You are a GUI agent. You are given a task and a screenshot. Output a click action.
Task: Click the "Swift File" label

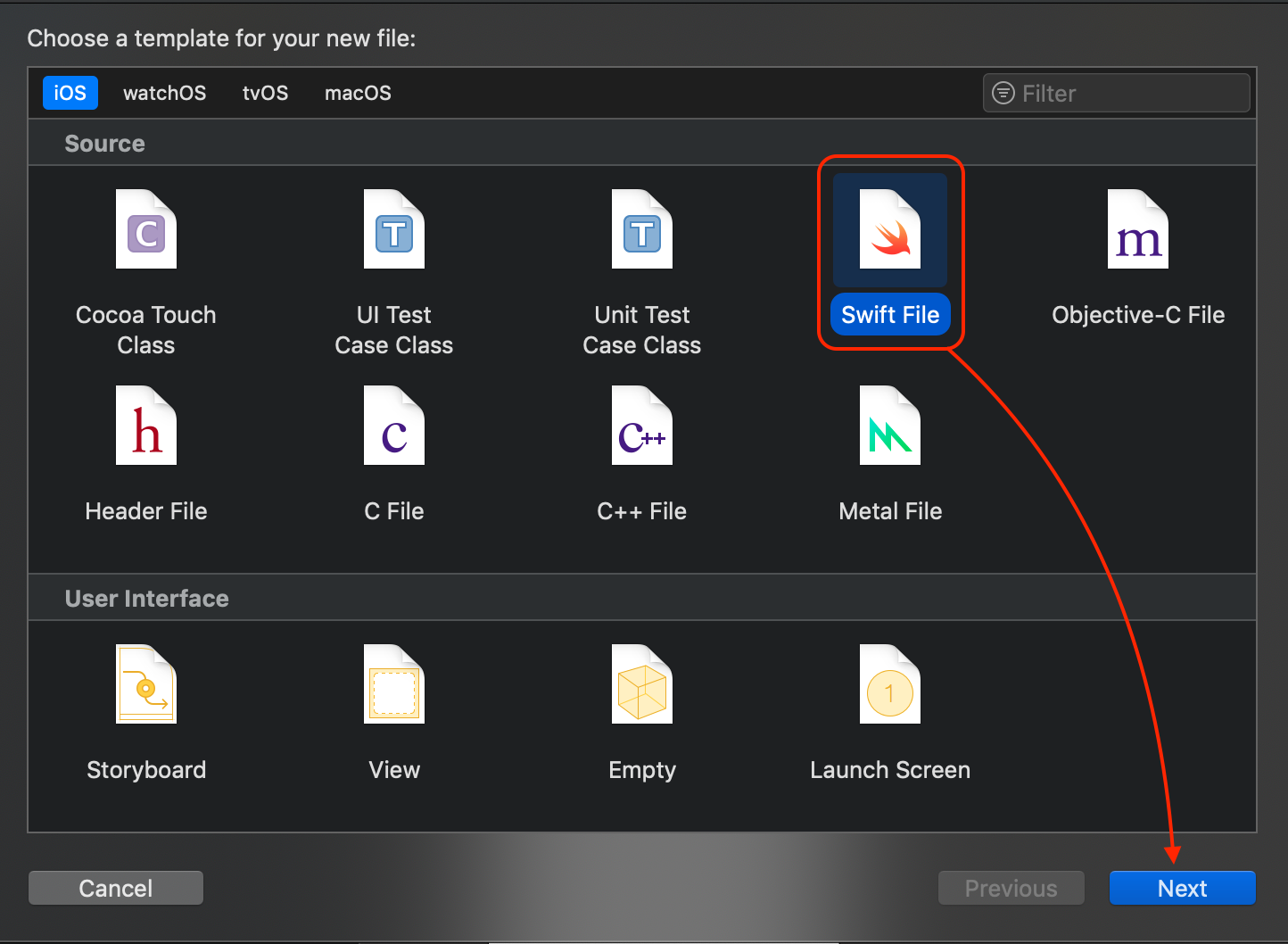coord(890,315)
